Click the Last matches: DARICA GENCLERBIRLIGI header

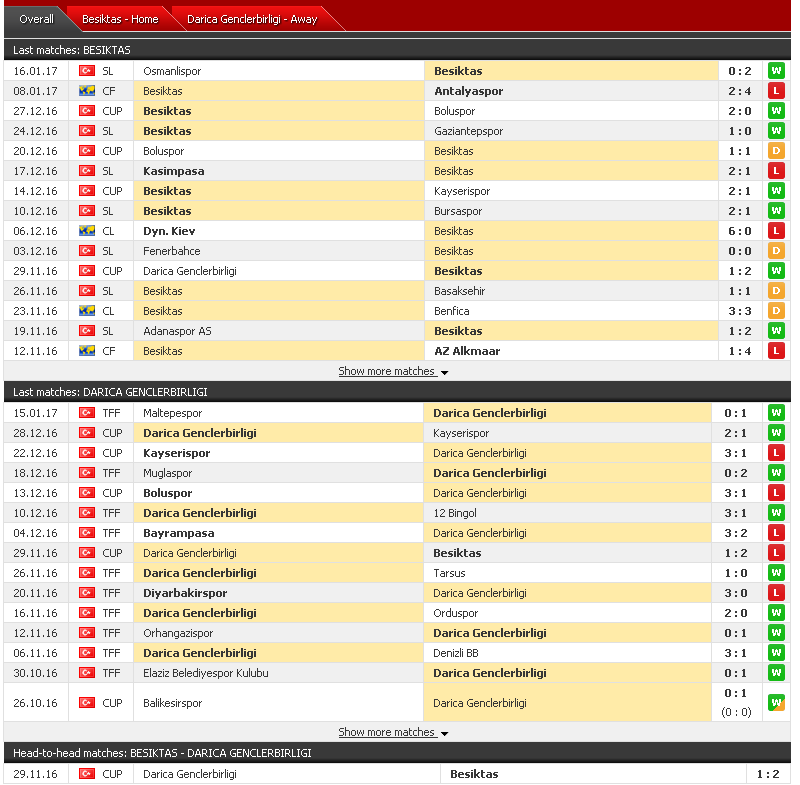pos(397,392)
